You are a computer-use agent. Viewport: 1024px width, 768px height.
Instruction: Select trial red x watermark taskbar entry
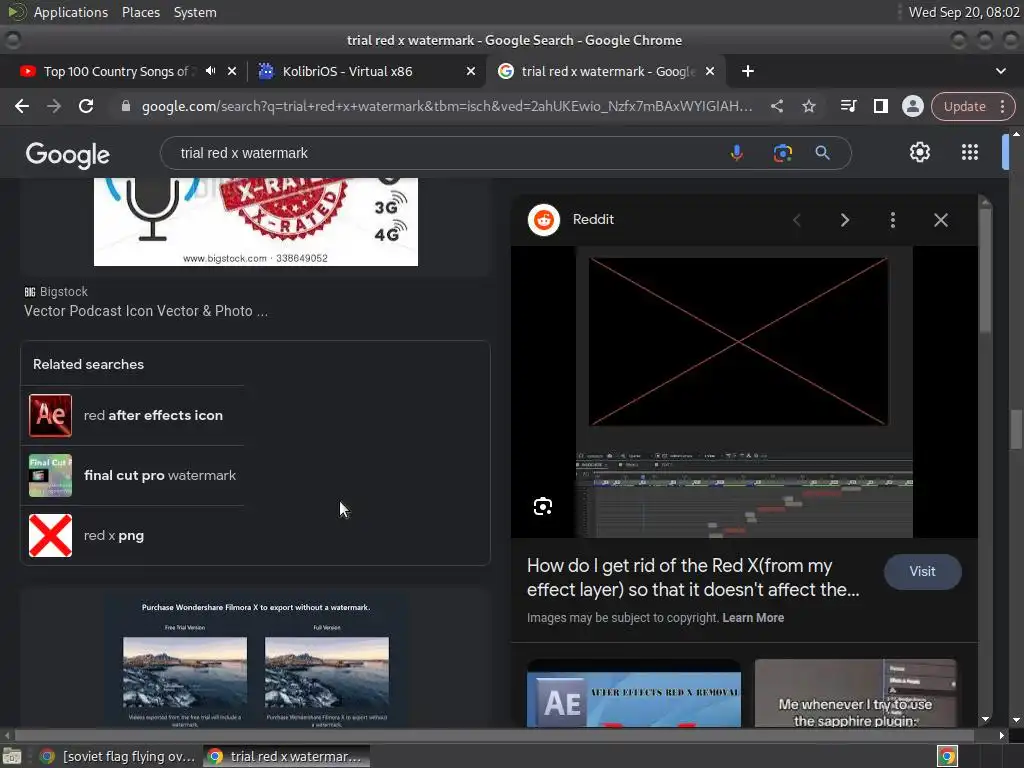pos(286,756)
